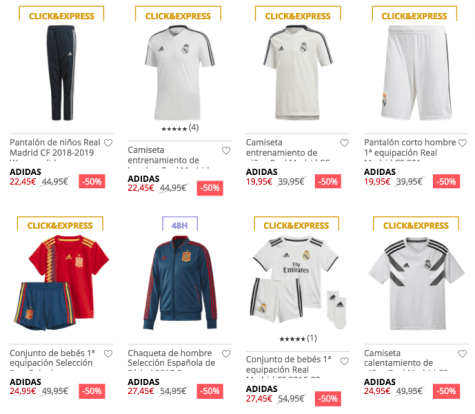Favorite the Camiseta calentamiento heart icon
475x414 pixels.
click(462, 354)
